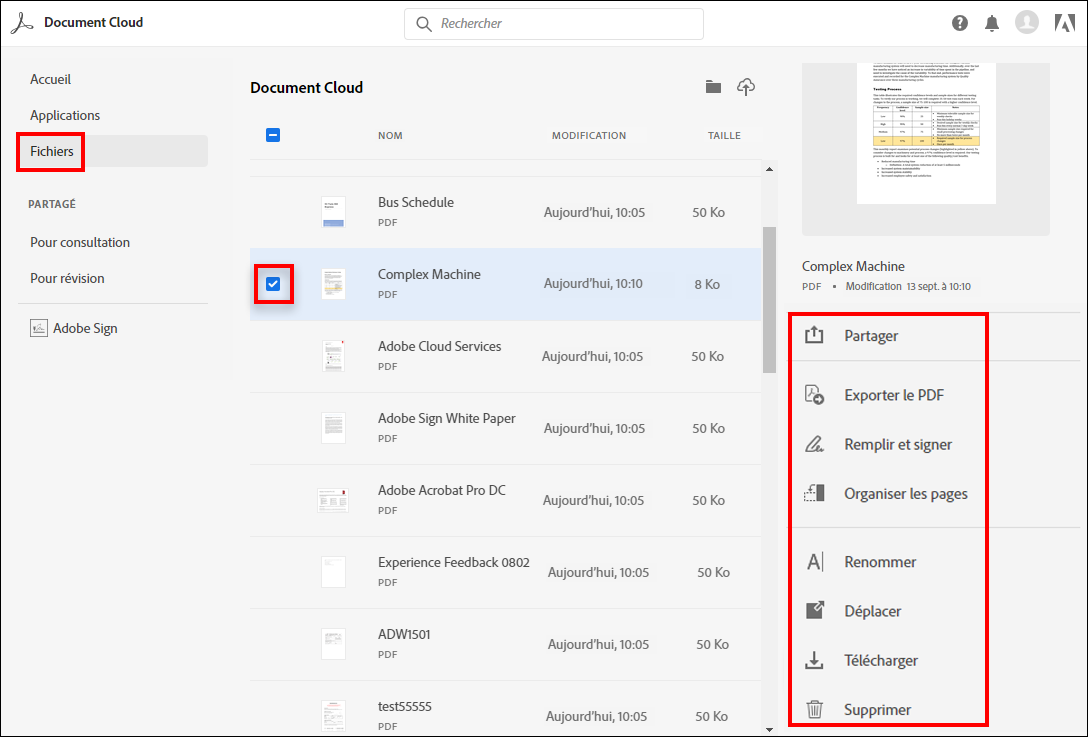This screenshot has height=737, width=1088.
Task: Click the Complex Machine preview thumbnail
Action: (926, 133)
